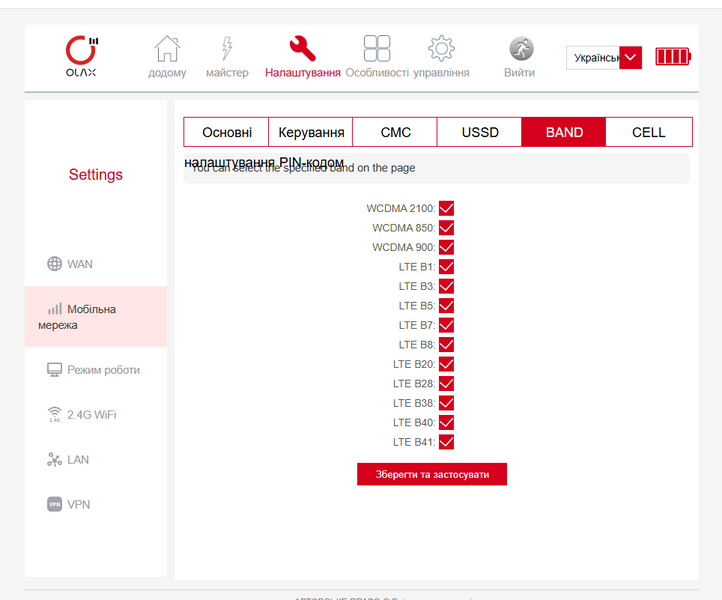Image resolution: width=722 pixels, height=600 pixels.
Task: Toggle the LTE B7 checkbox
Action: pos(446,325)
